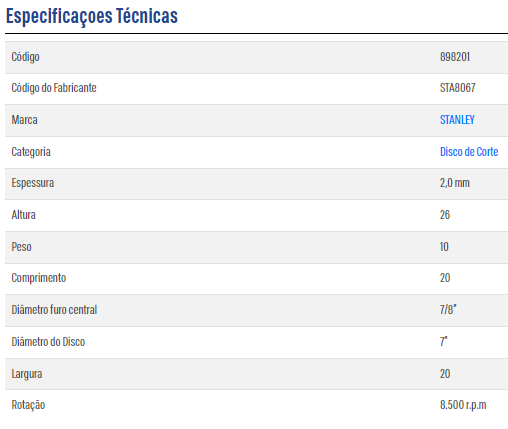Open the Disco de Corte category link
Screen dimensions: 508x429
tap(469, 152)
